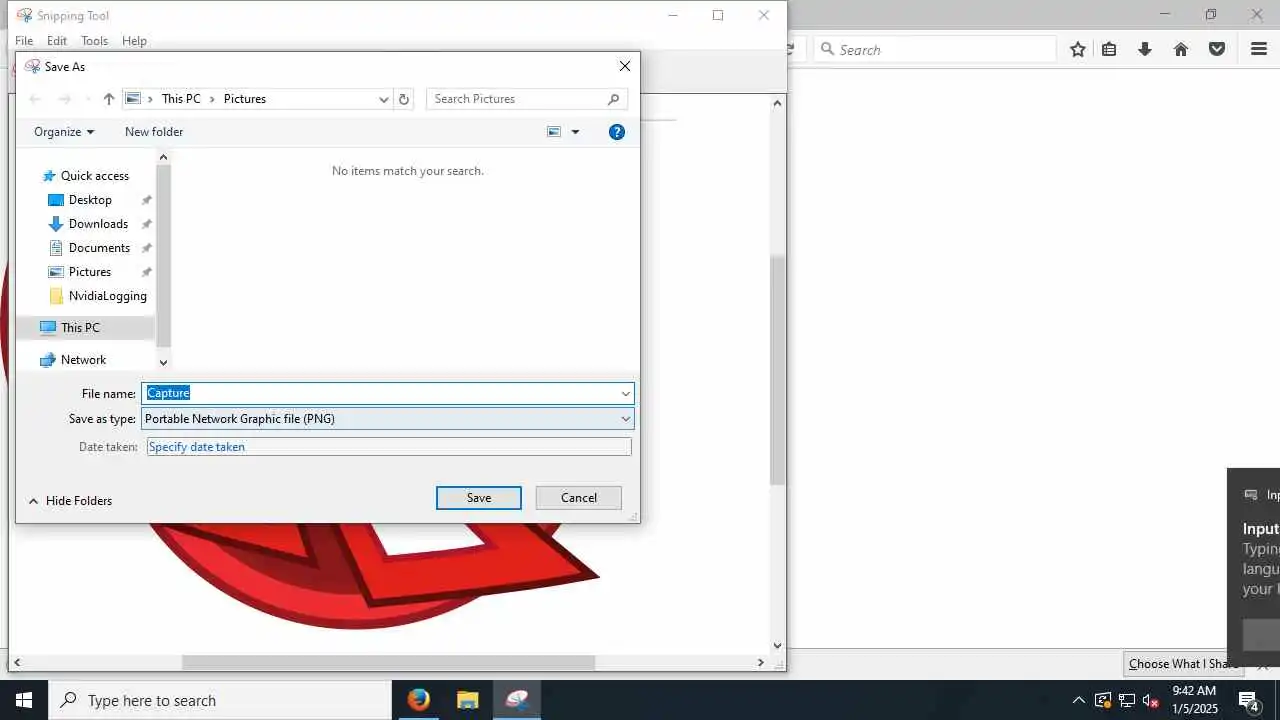
Task: Open the Help question mark icon
Action: pyautogui.click(x=617, y=132)
